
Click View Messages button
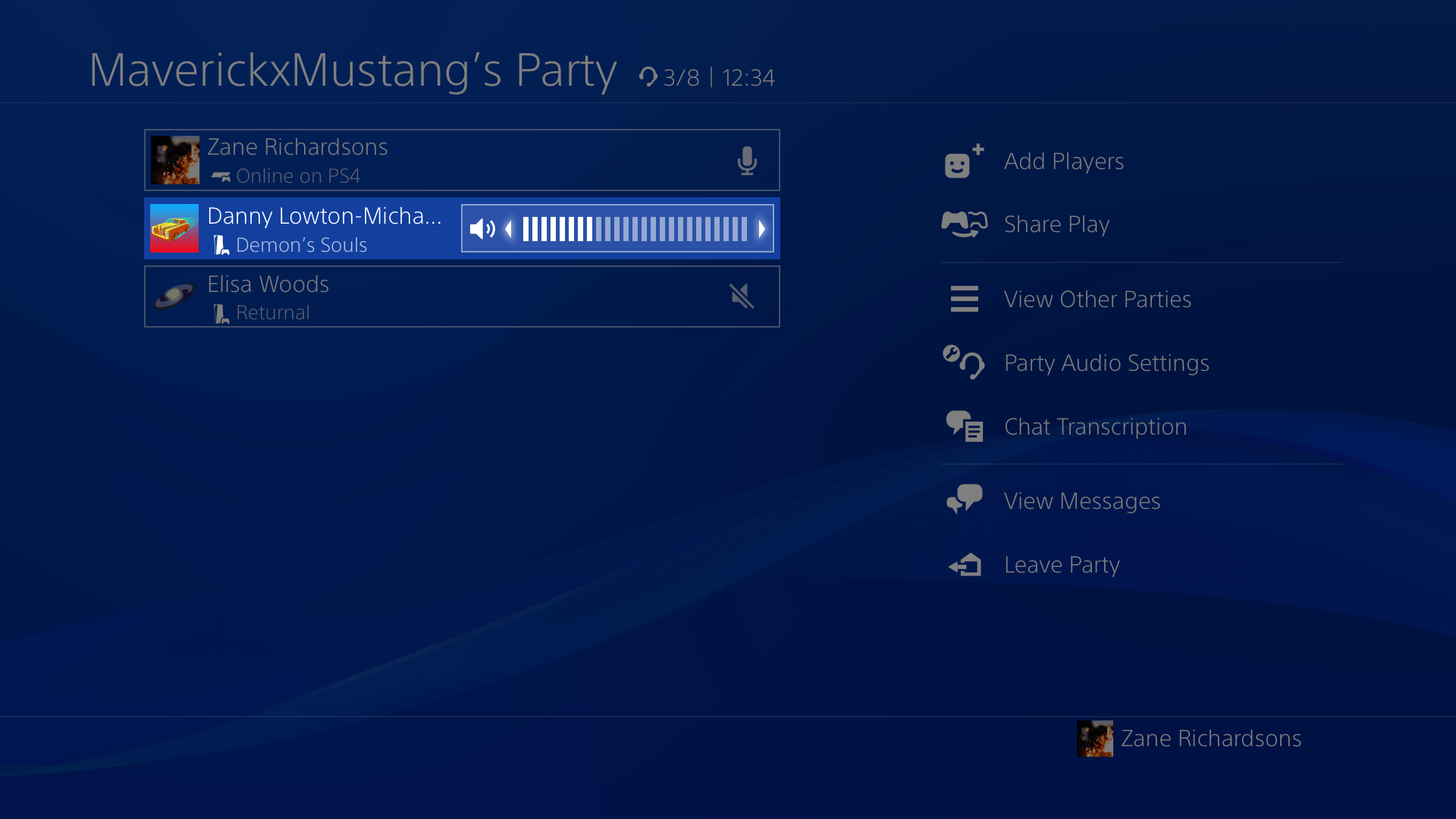click(1083, 500)
